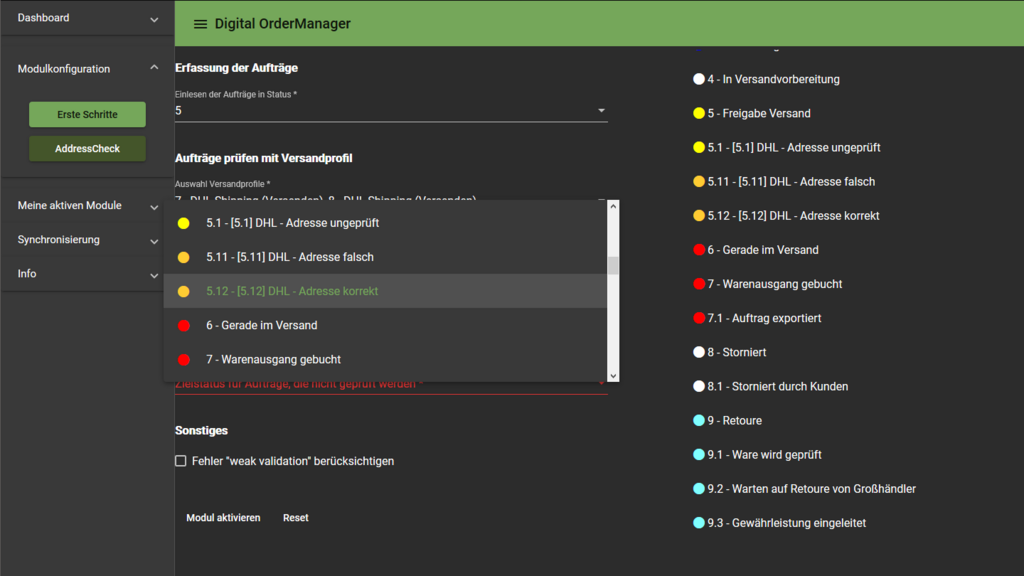The image size is (1024, 576).
Task: Click the cyan dot next to 9 - Retoure in legend
Action: pyautogui.click(x=699, y=421)
